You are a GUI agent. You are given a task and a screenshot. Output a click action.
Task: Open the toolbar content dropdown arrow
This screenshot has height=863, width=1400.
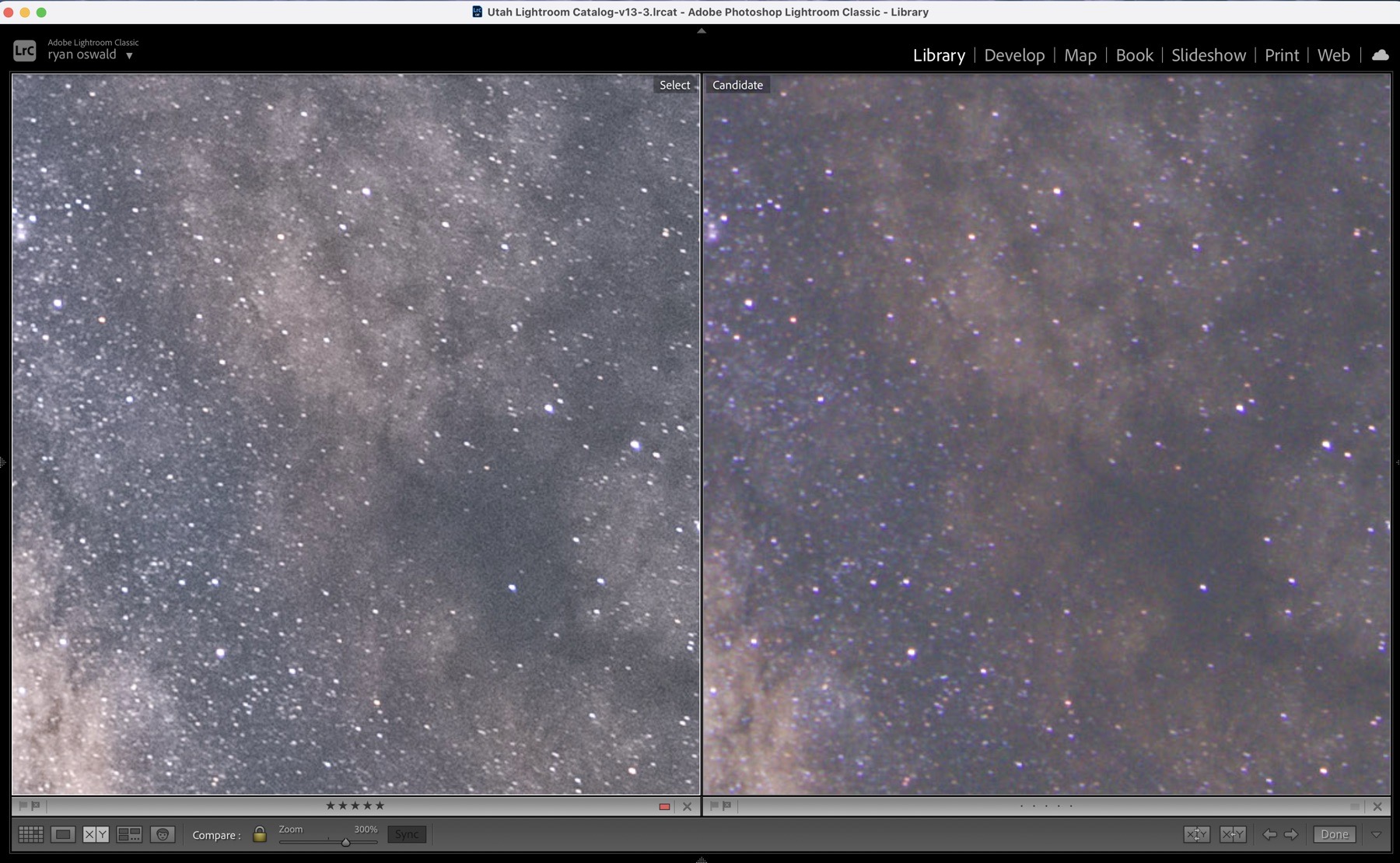click(1376, 834)
